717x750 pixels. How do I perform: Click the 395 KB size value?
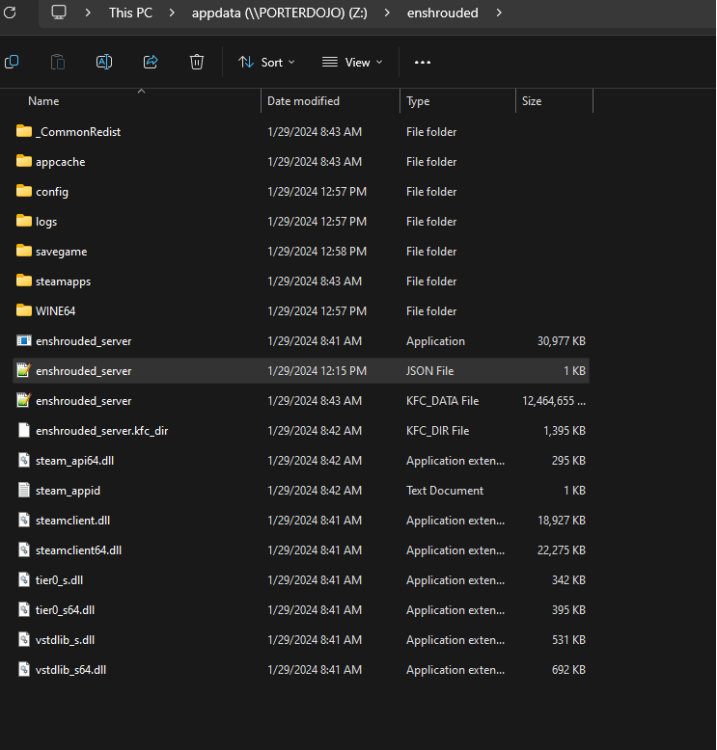569,610
